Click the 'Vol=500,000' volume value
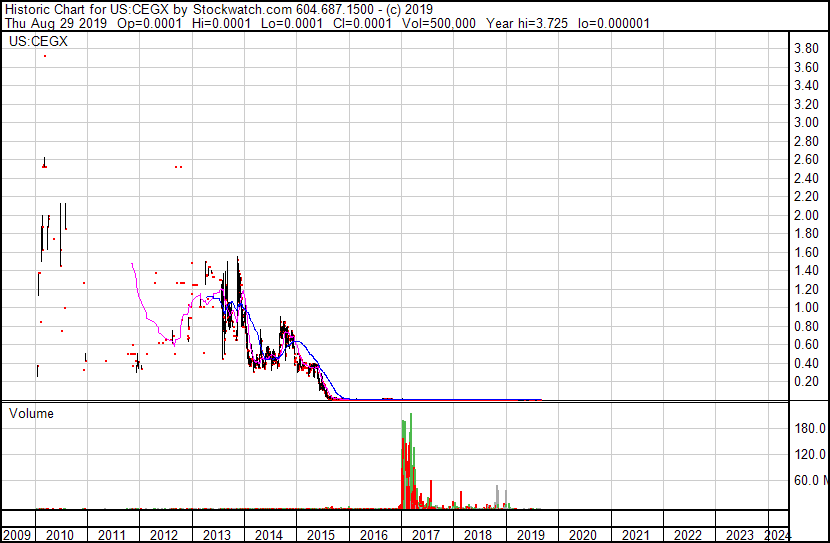The image size is (830, 543). (x=439, y=23)
